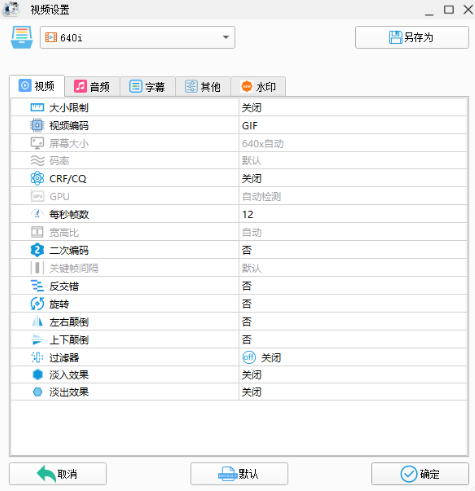Toggle two-pass encoding value 否

353,250
